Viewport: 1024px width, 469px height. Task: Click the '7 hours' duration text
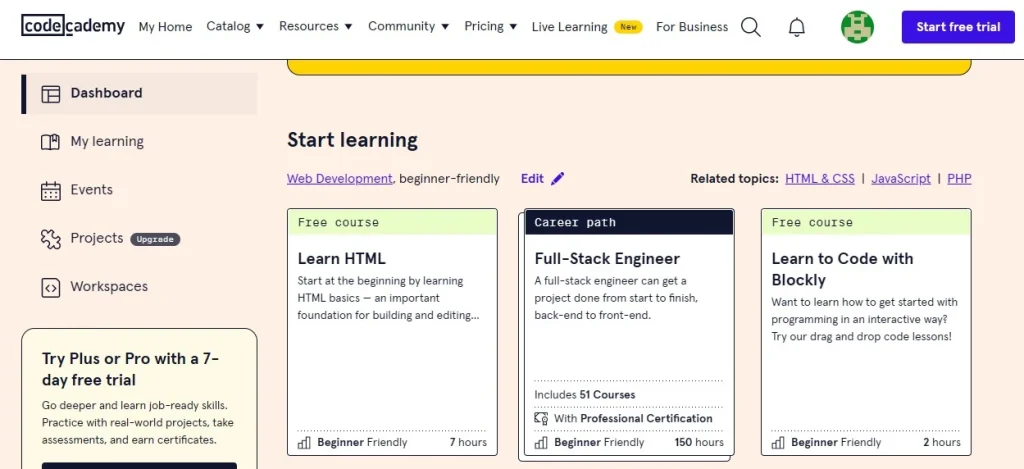point(468,442)
